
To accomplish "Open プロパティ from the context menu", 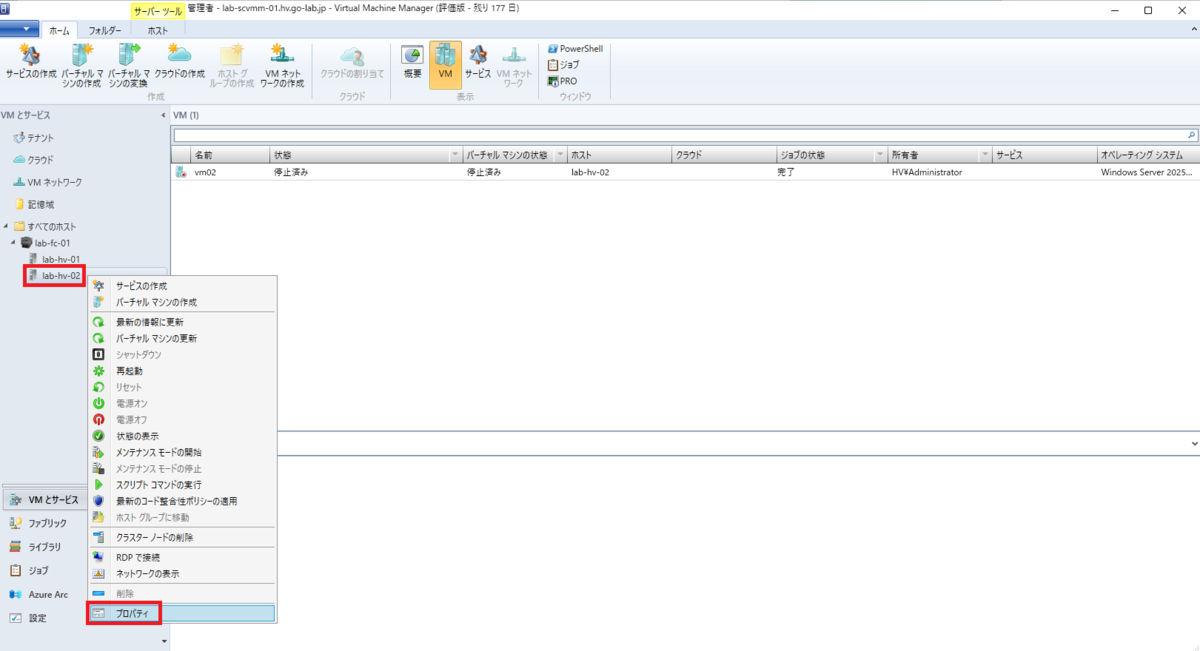I will pos(183,613).
